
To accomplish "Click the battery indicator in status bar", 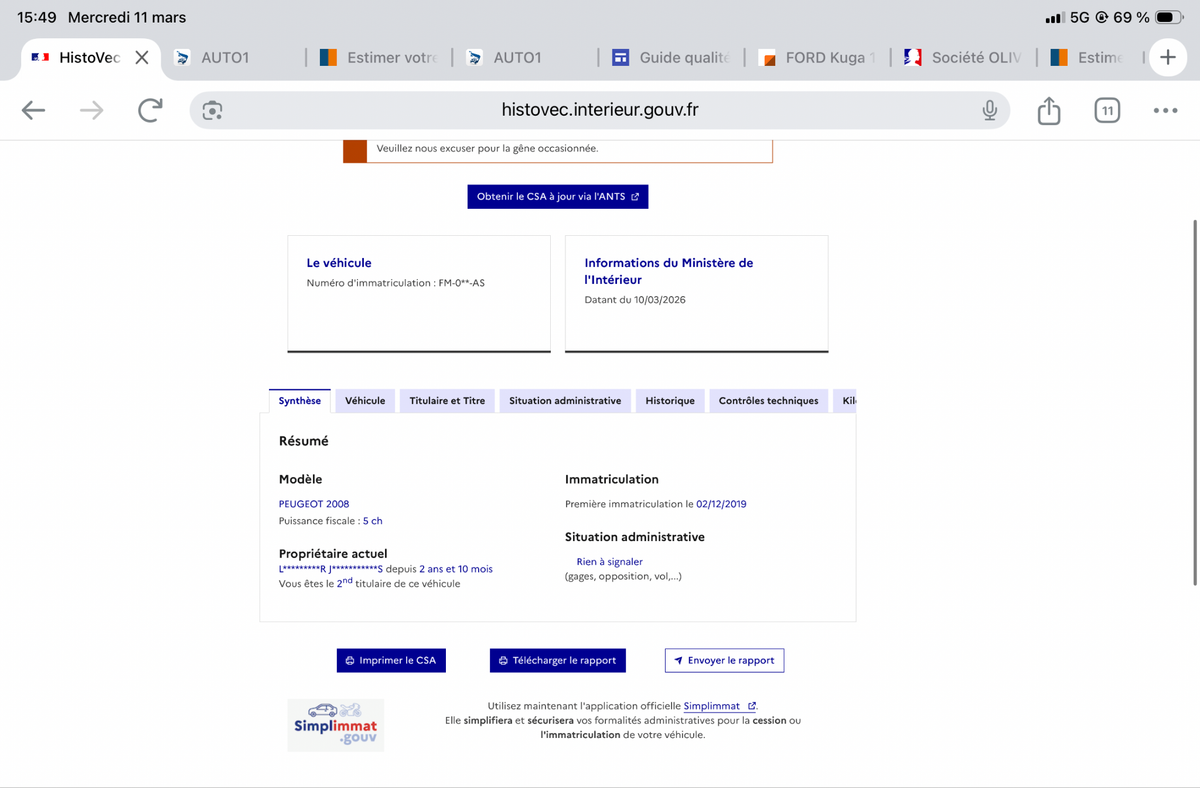I will 1169,17.
